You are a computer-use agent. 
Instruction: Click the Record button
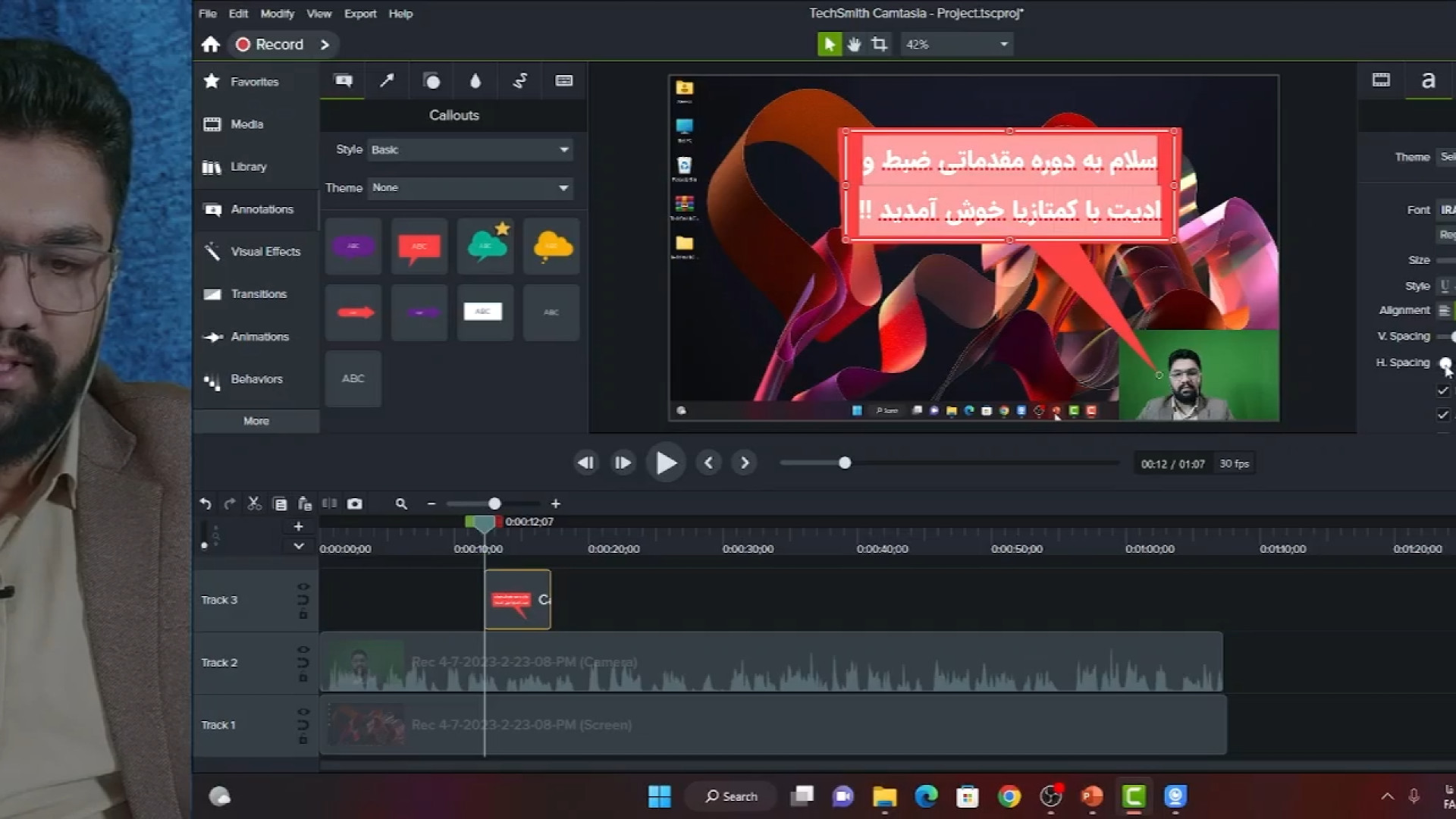tap(270, 44)
